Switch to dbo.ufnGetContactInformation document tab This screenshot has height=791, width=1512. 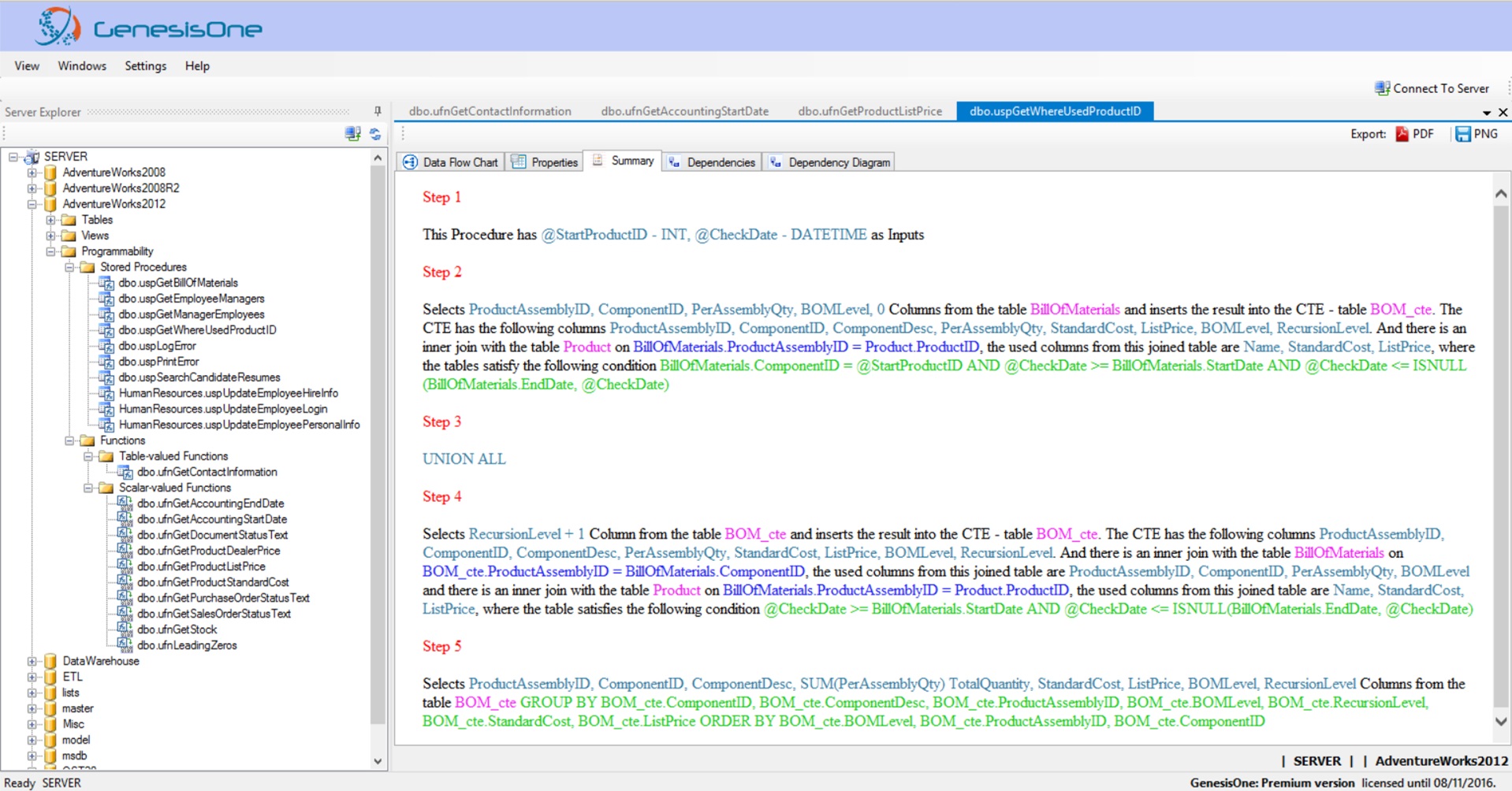490,111
